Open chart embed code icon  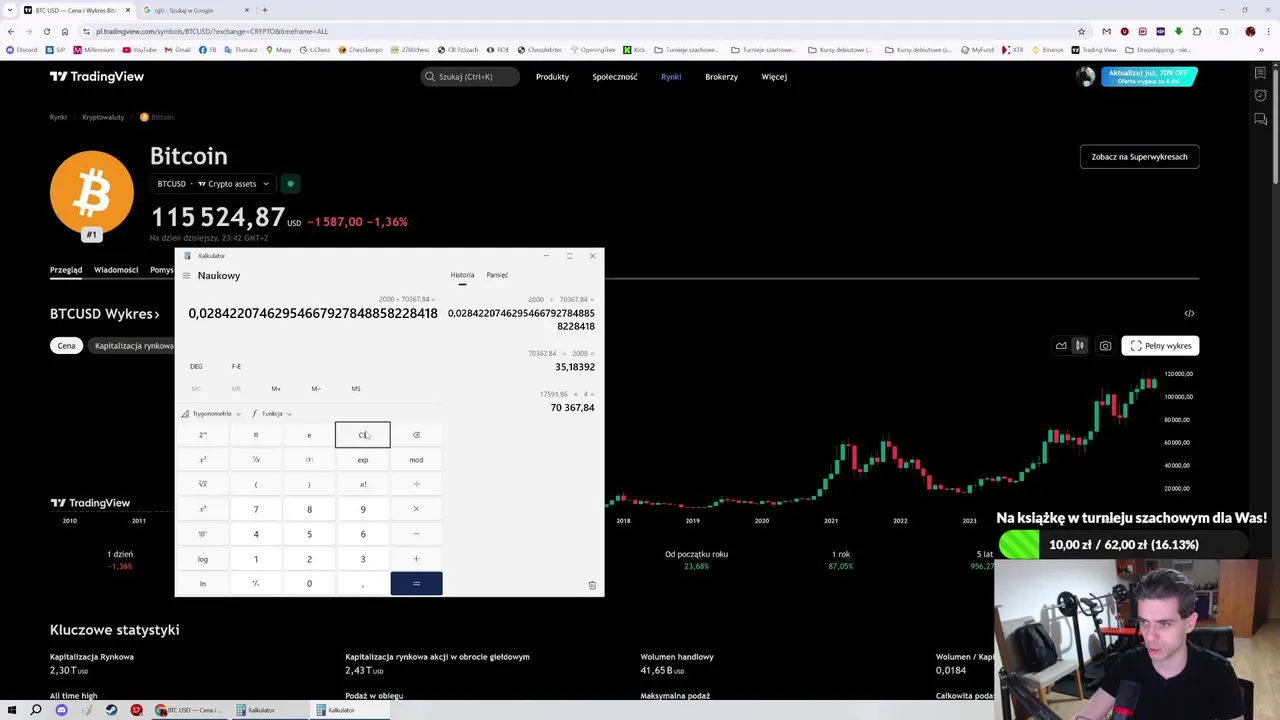pos(1189,314)
